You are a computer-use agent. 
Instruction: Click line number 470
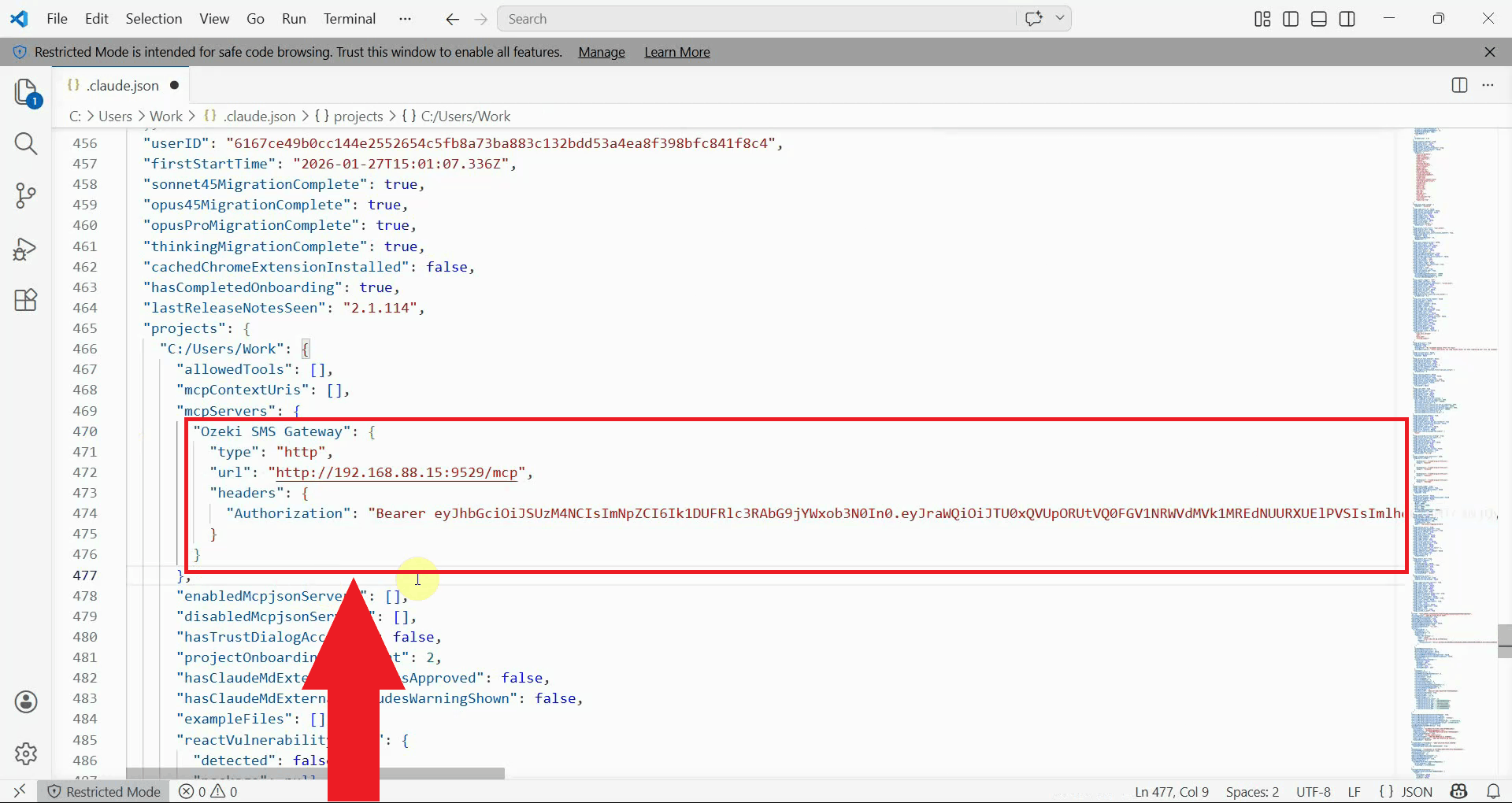point(85,431)
